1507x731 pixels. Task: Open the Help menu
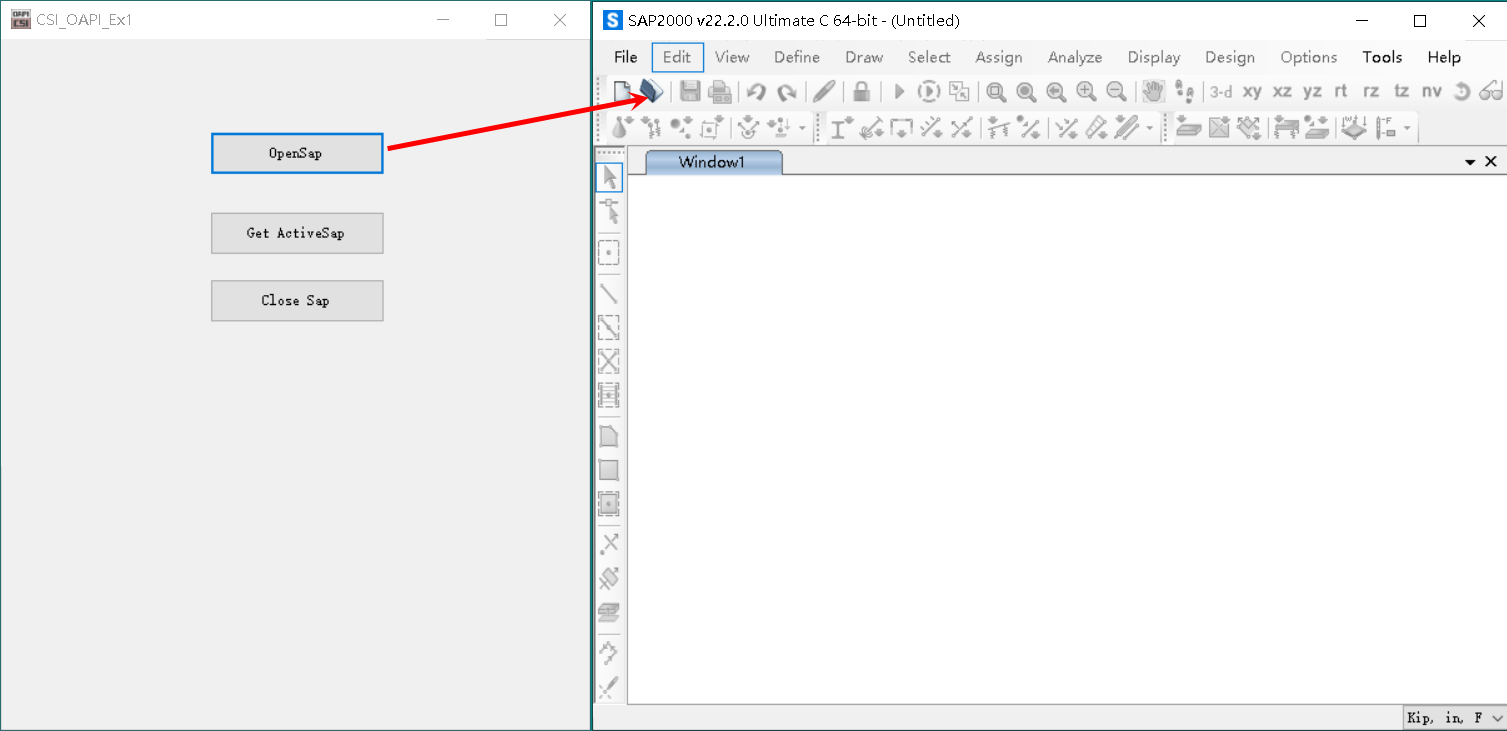tap(1444, 57)
